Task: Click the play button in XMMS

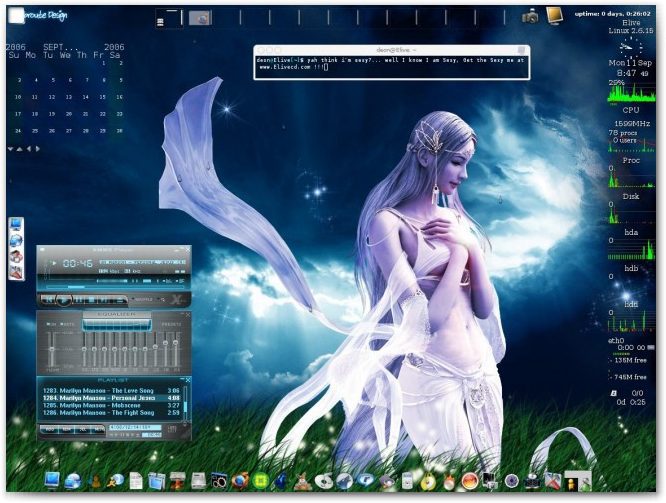Action: (x=64, y=300)
